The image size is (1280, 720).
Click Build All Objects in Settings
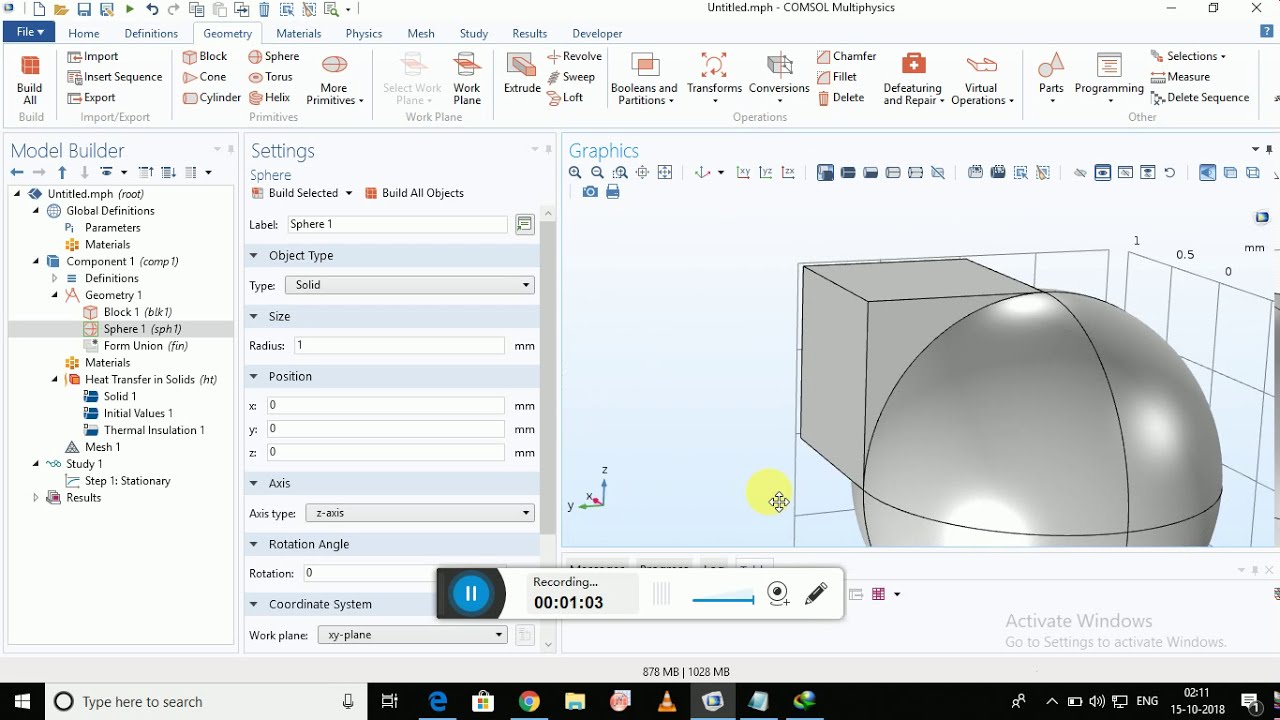point(415,193)
